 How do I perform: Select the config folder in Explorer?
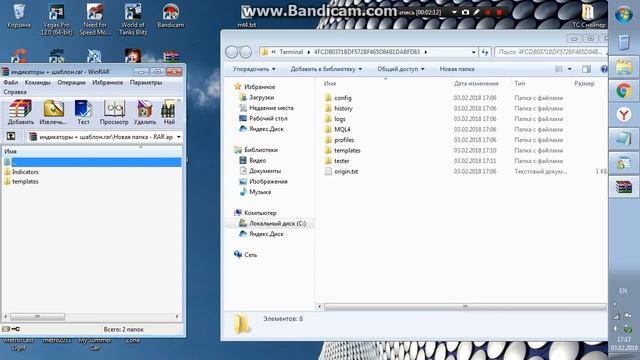coord(338,98)
